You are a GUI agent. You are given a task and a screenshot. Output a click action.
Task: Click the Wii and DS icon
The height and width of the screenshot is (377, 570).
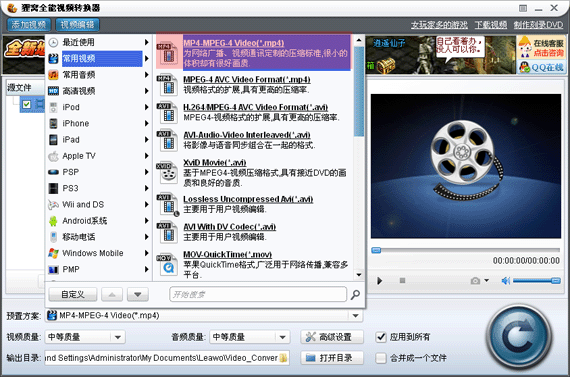pyautogui.click(x=53, y=205)
